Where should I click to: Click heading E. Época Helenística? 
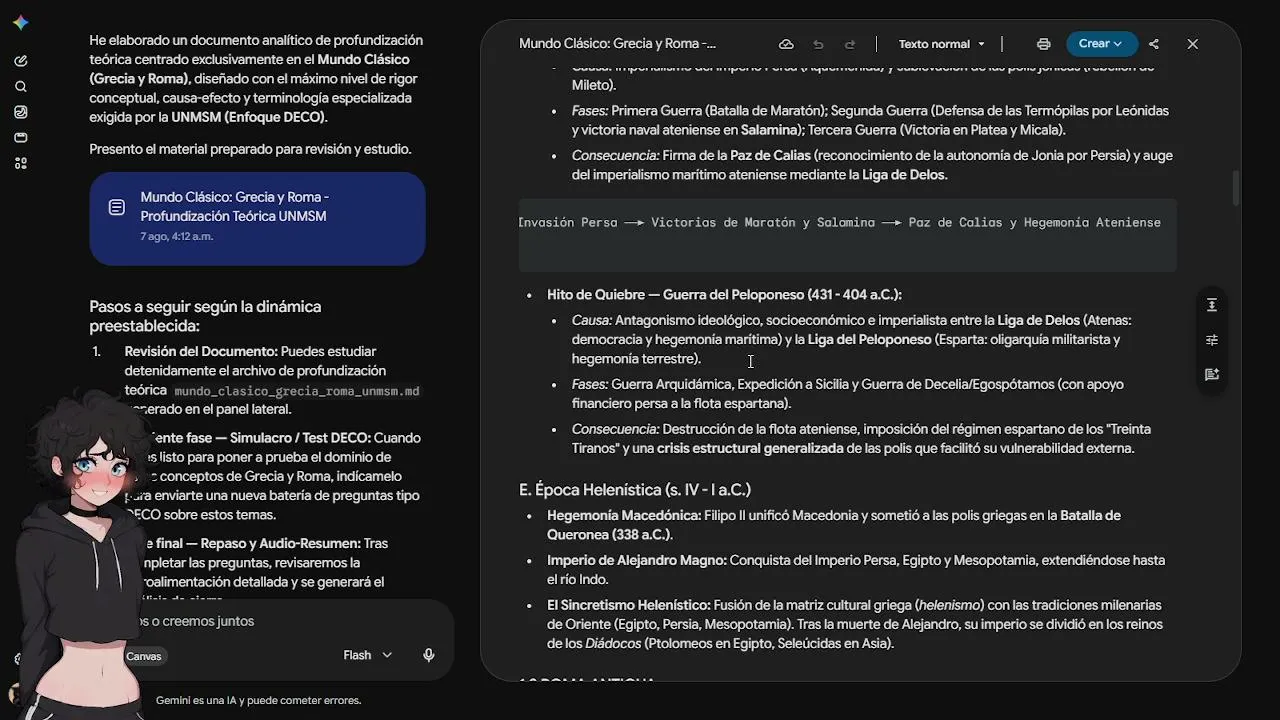coord(635,490)
